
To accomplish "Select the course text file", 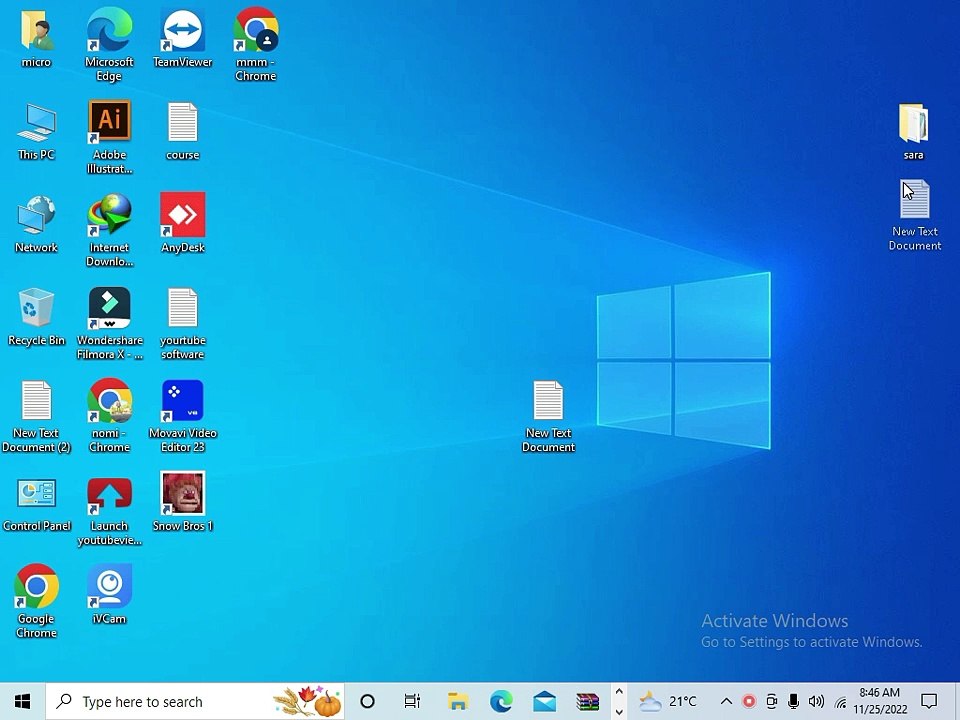I will 182,132.
